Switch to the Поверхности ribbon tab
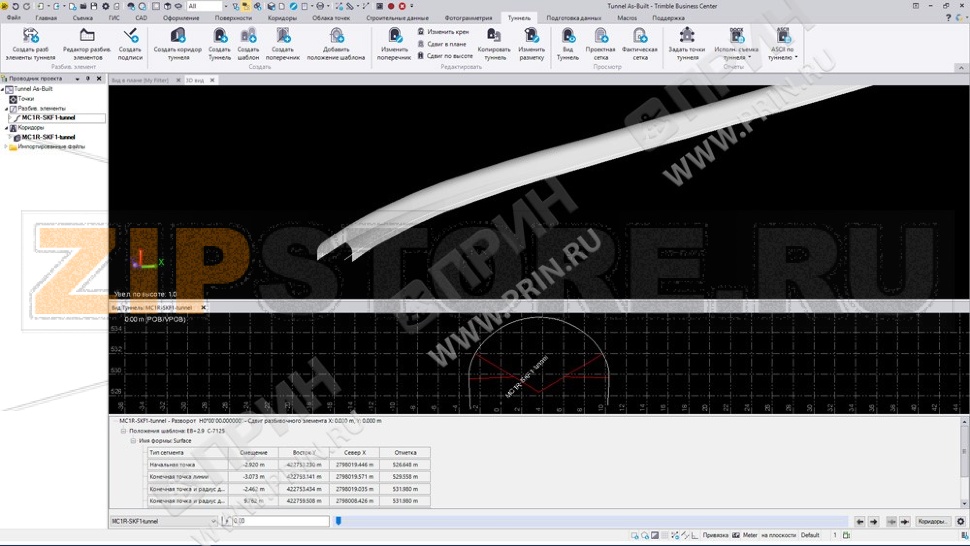Viewport: 970px width, 546px height. (x=233, y=18)
